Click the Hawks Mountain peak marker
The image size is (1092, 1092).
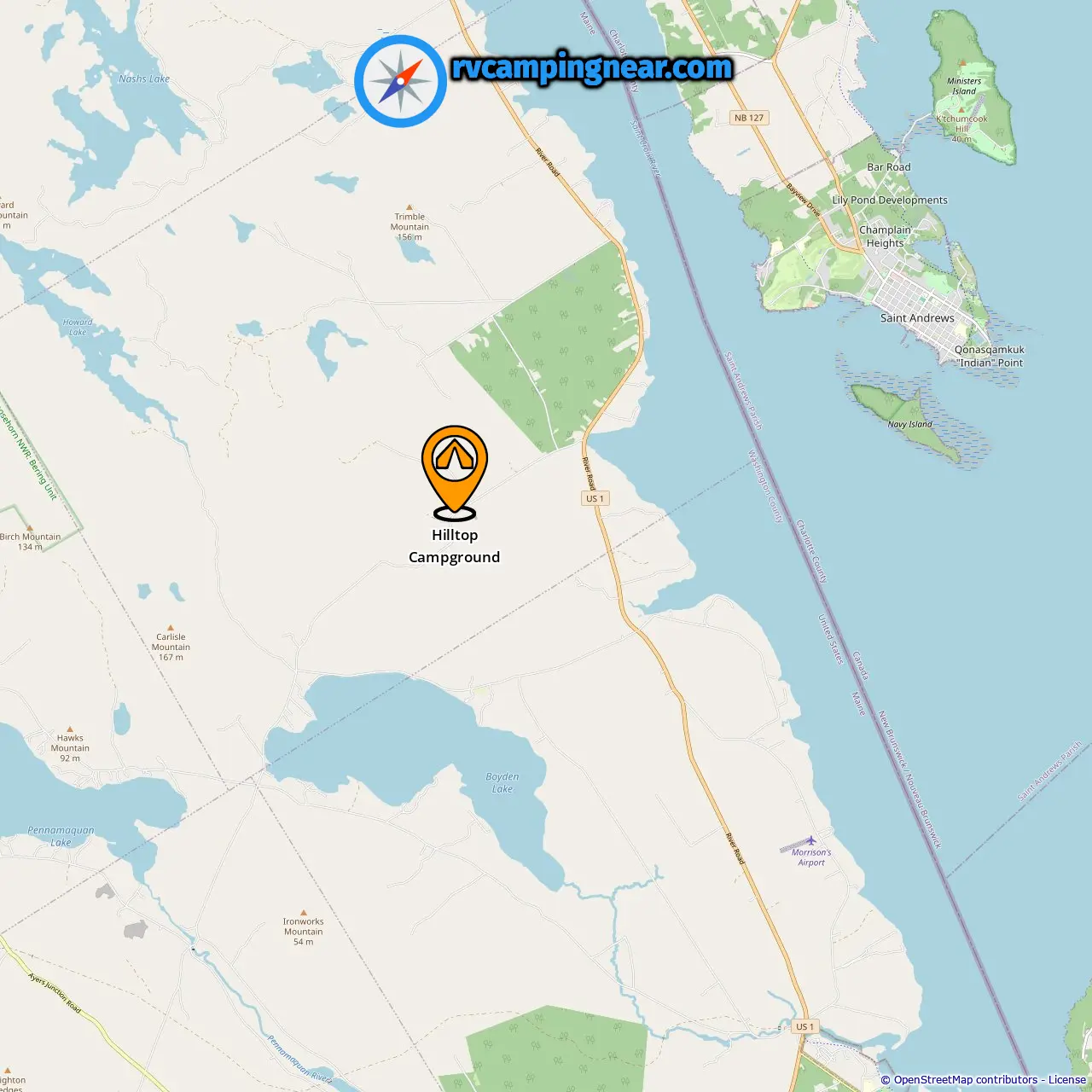70,729
